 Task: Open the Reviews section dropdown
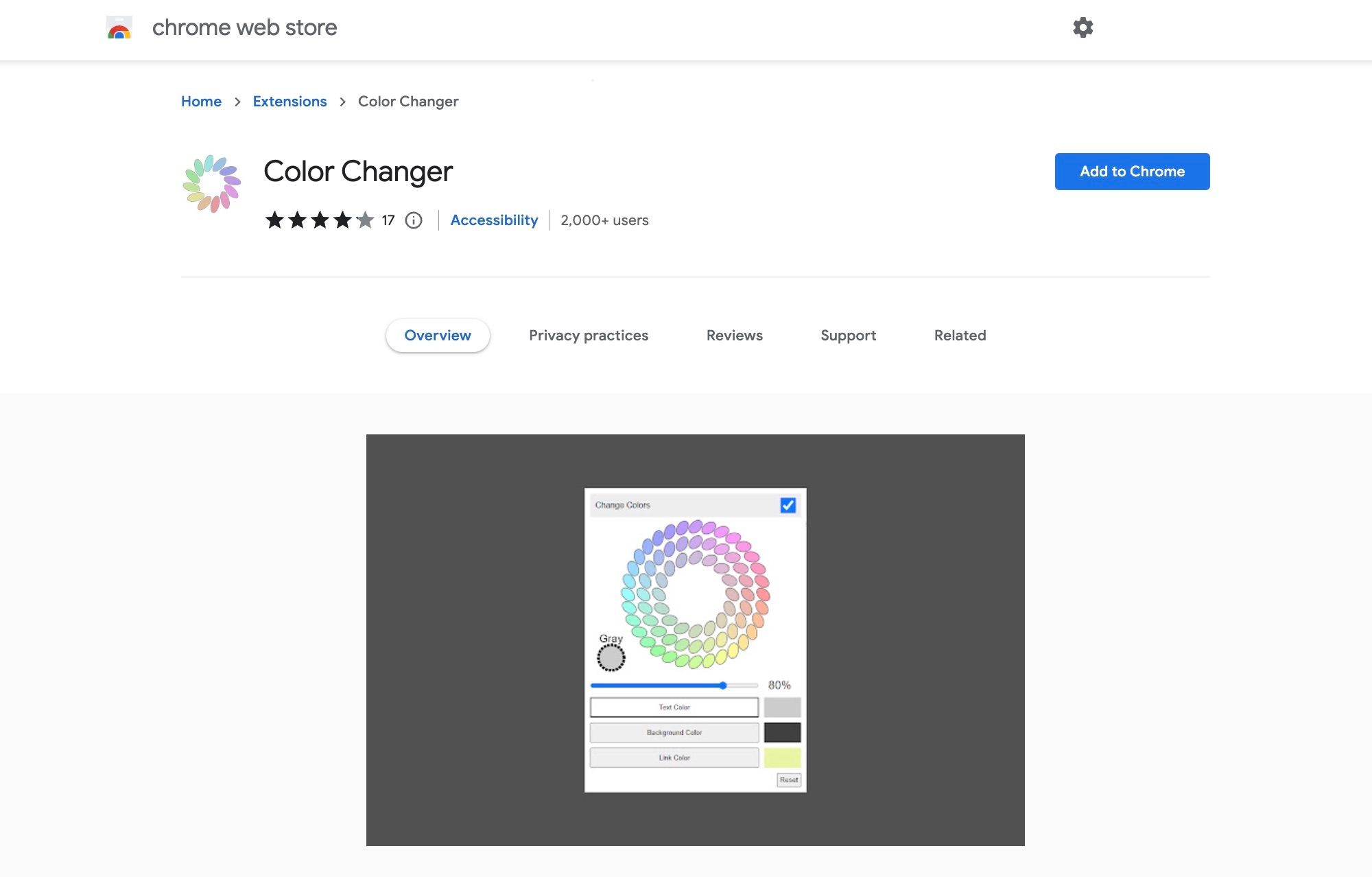coord(734,335)
